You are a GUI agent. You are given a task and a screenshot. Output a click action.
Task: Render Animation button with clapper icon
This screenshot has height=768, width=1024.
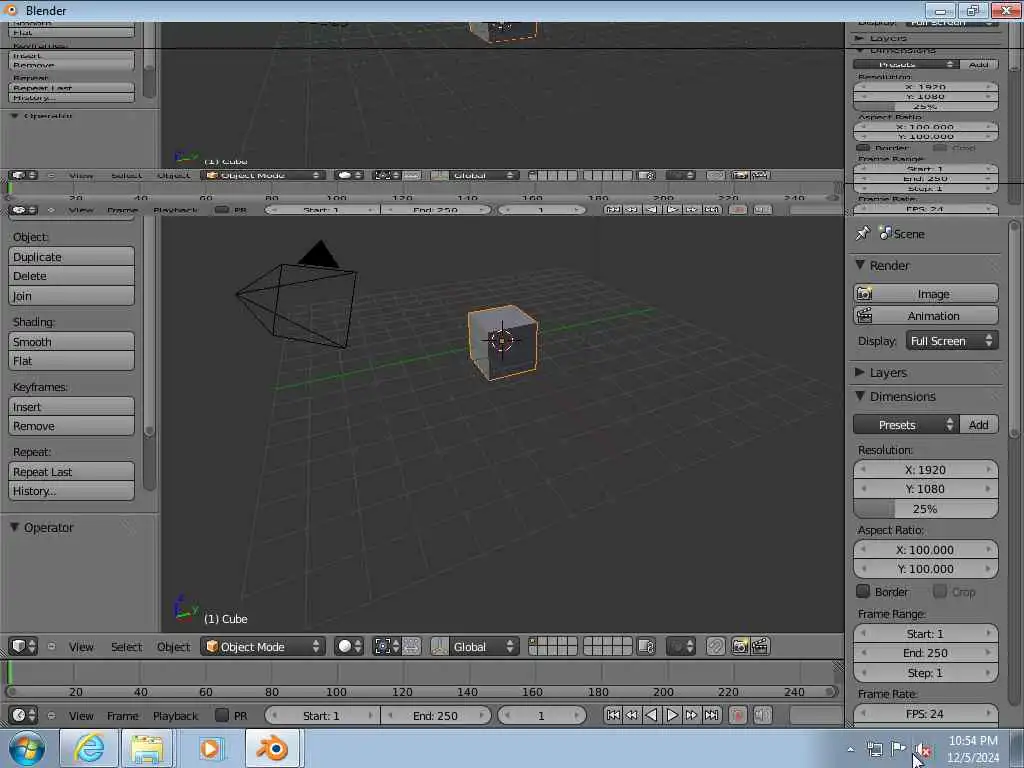[925, 315]
